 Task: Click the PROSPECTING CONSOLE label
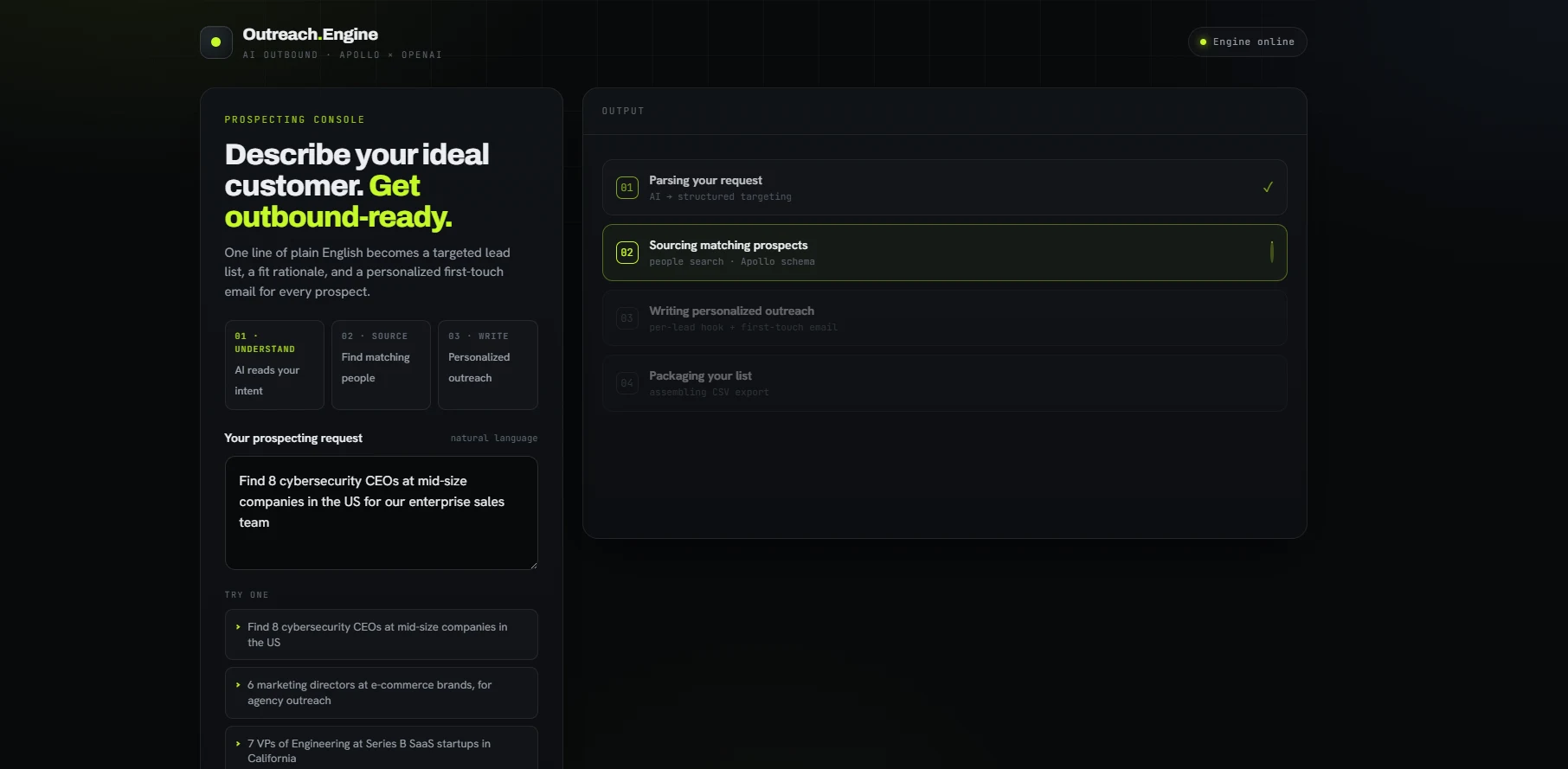(294, 120)
